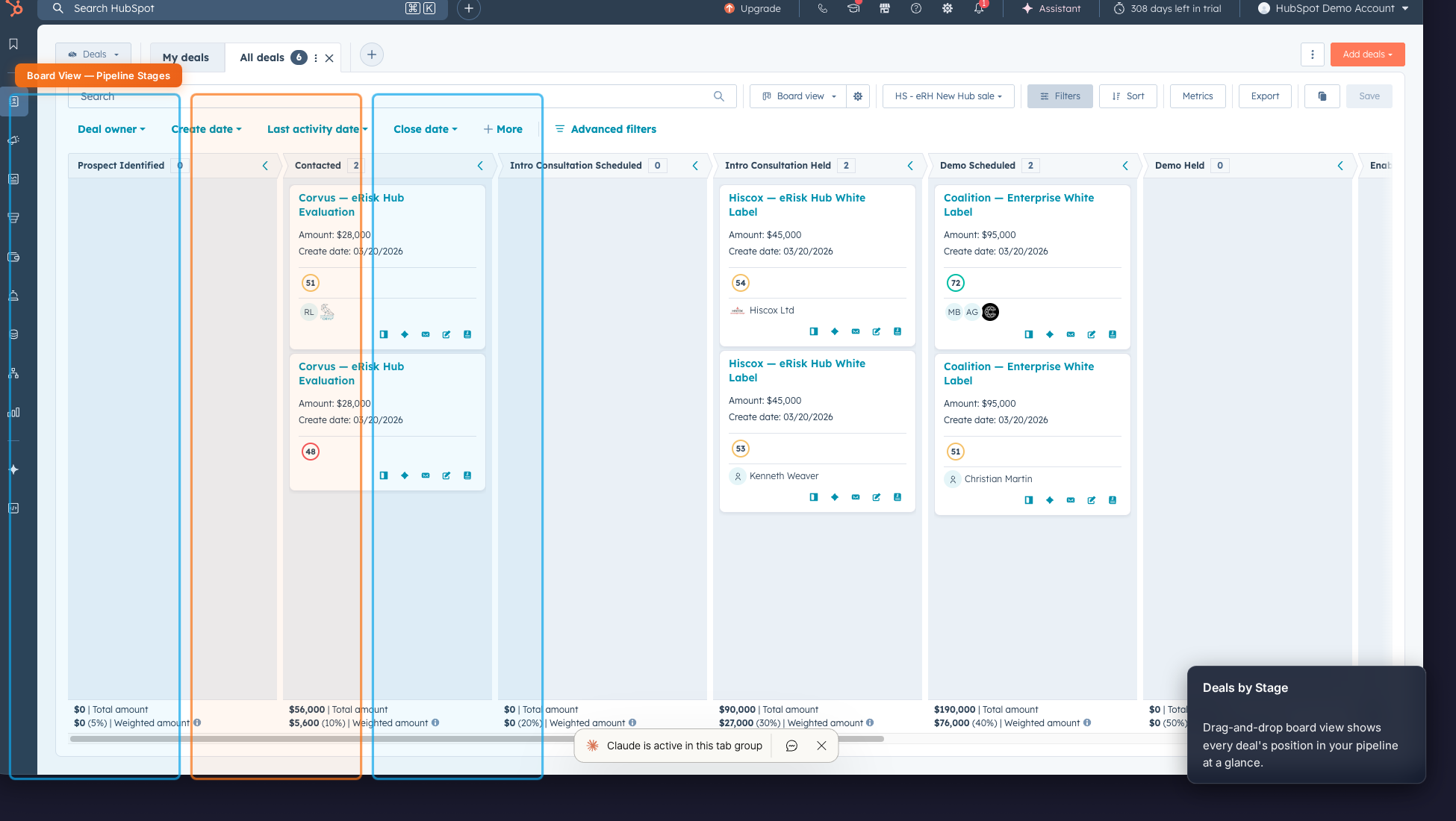The height and width of the screenshot is (821, 1456).
Task: Add a new view tab
Action: point(372,54)
